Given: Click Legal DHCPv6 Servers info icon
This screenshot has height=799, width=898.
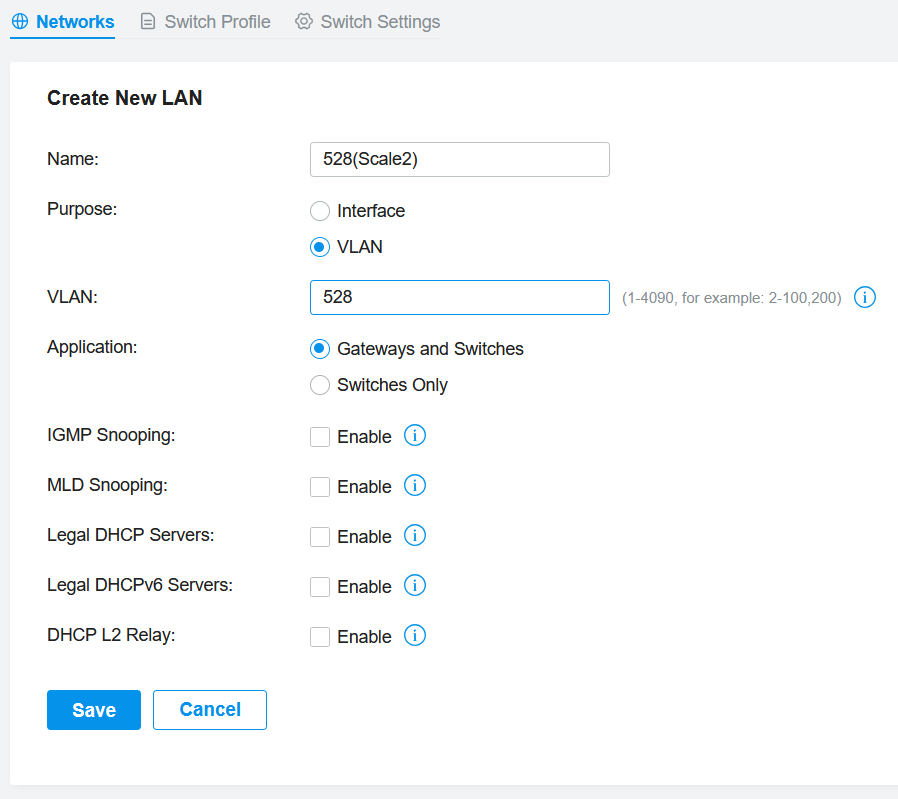Looking at the screenshot, I should 415,585.
